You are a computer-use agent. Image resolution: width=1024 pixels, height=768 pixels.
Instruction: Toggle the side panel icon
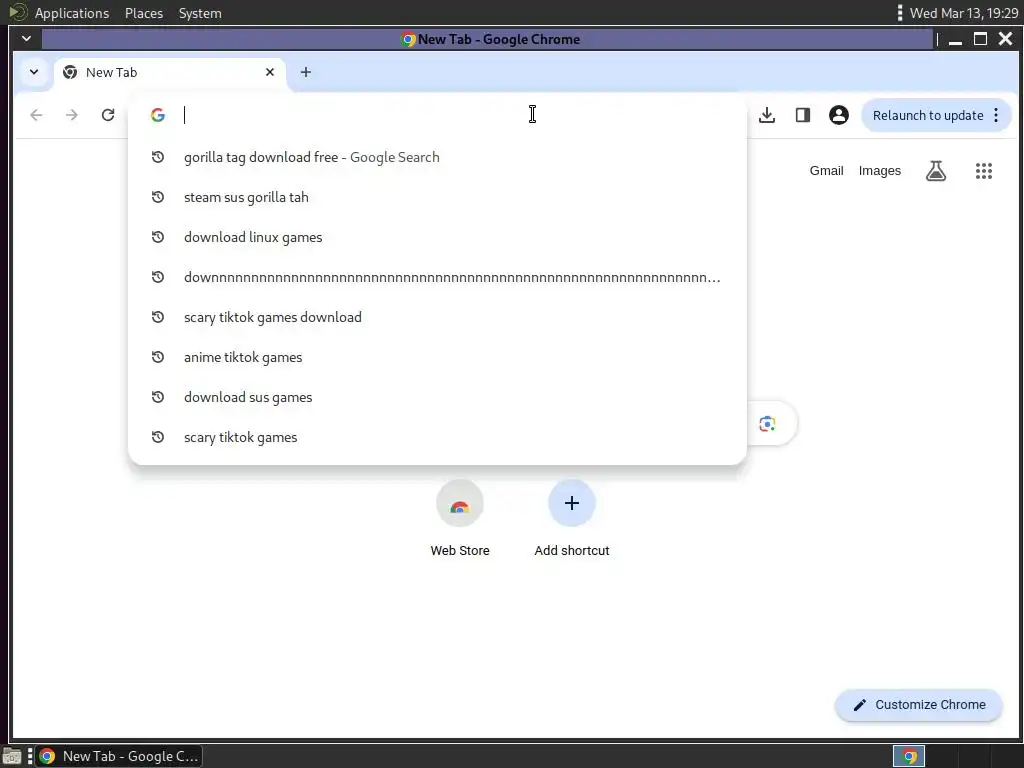pos(803,116)
